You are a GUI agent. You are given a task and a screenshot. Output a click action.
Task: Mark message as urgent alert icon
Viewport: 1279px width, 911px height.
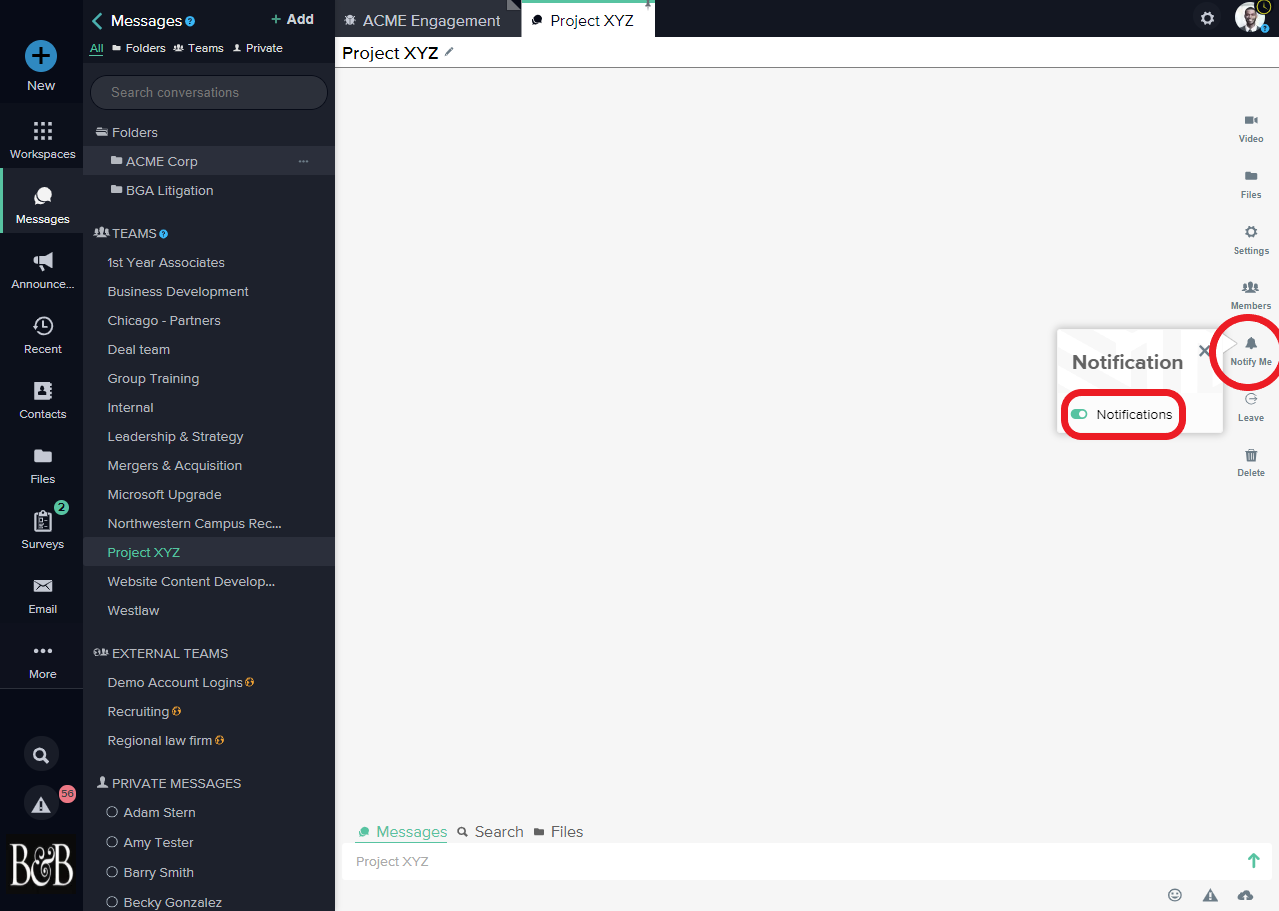click(1210, 895)
